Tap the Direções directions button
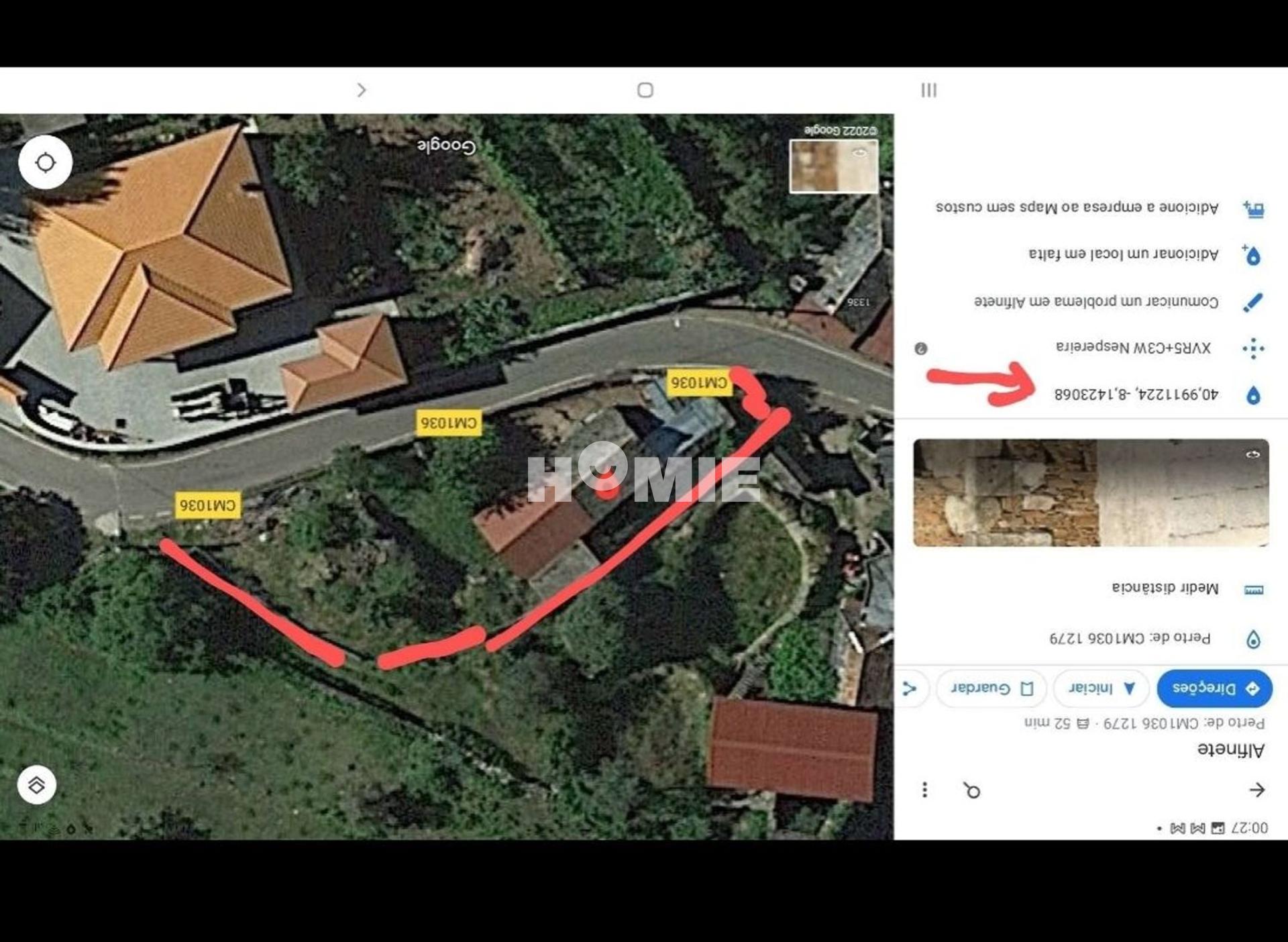The image size is (1288, 942). click(1214, 688)
